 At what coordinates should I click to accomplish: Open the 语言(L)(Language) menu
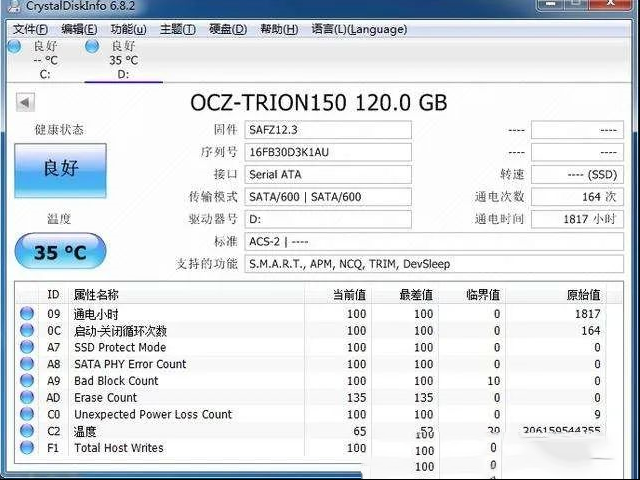359,29
